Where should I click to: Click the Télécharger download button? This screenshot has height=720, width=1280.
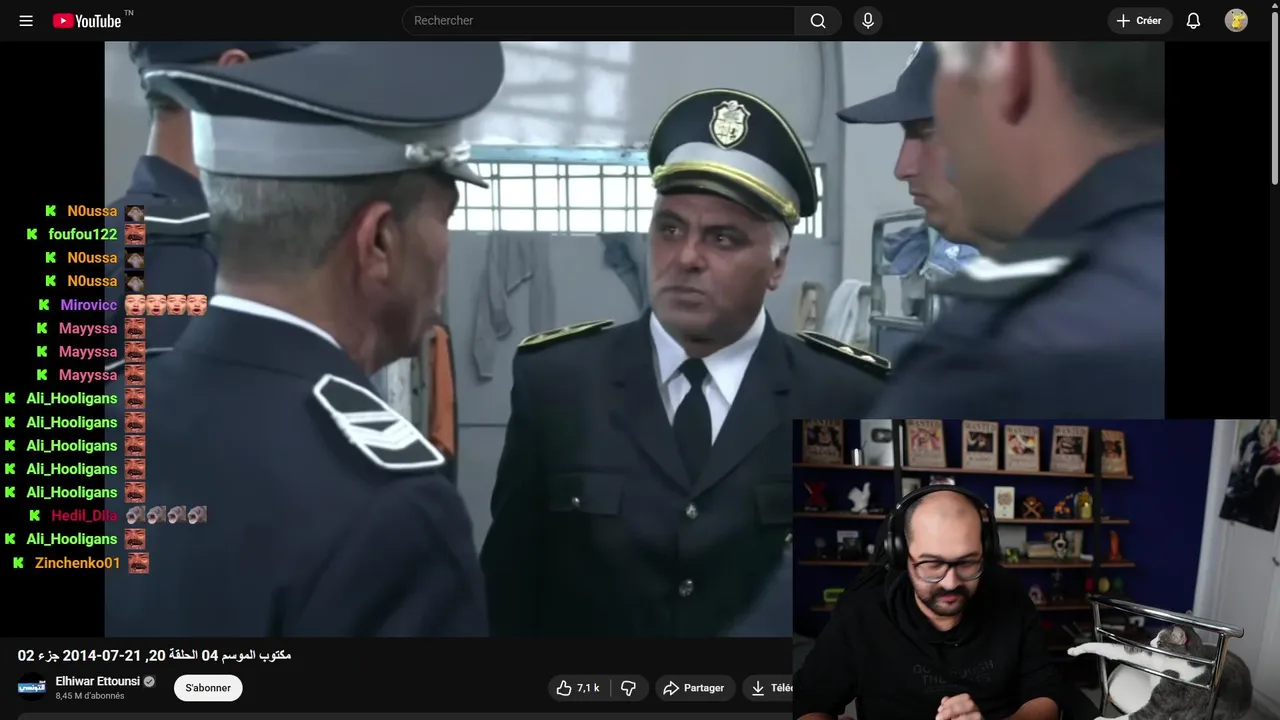pos(768,688)
